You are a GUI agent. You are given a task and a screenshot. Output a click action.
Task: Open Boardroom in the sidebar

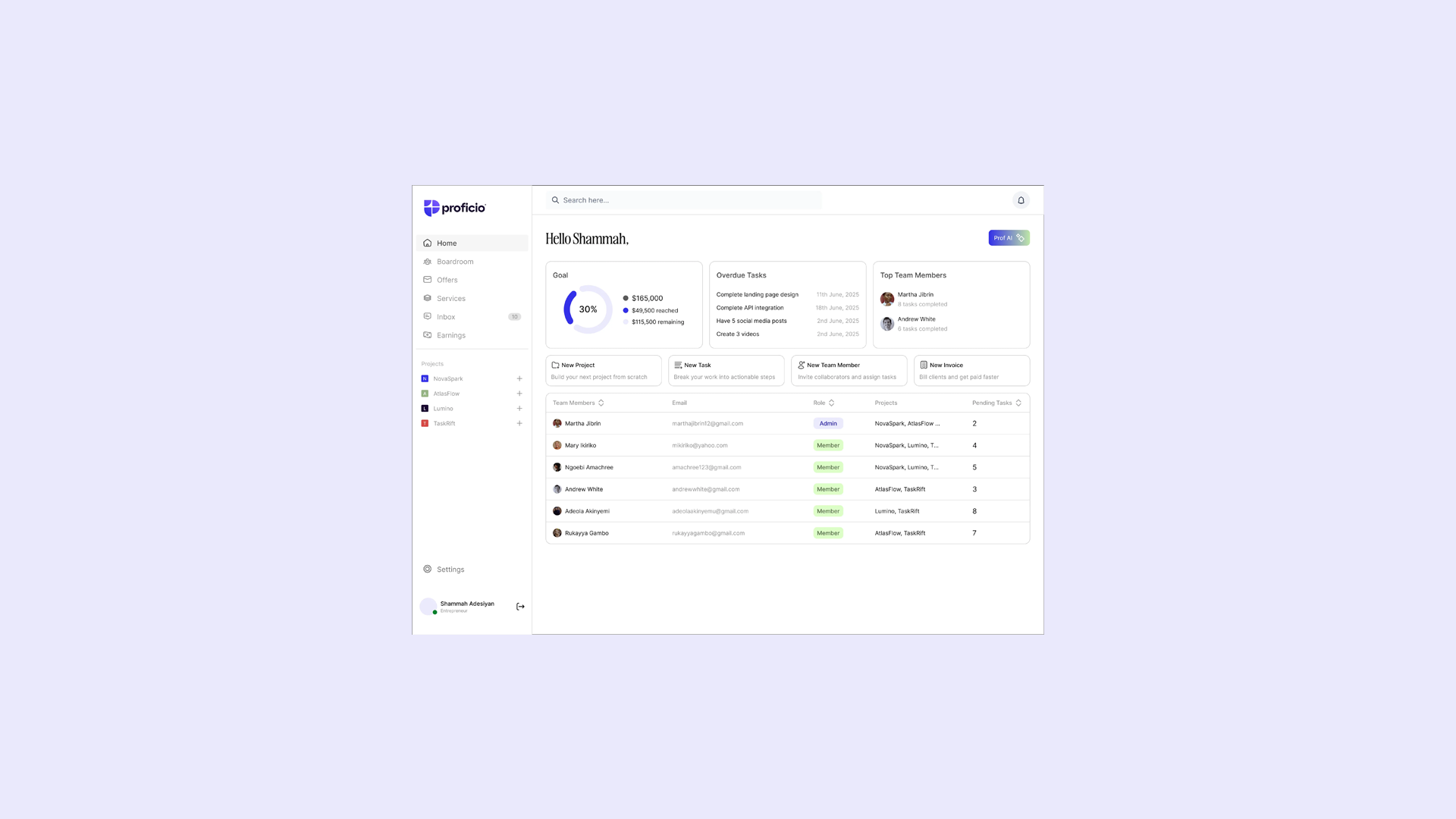click(454, 262)
